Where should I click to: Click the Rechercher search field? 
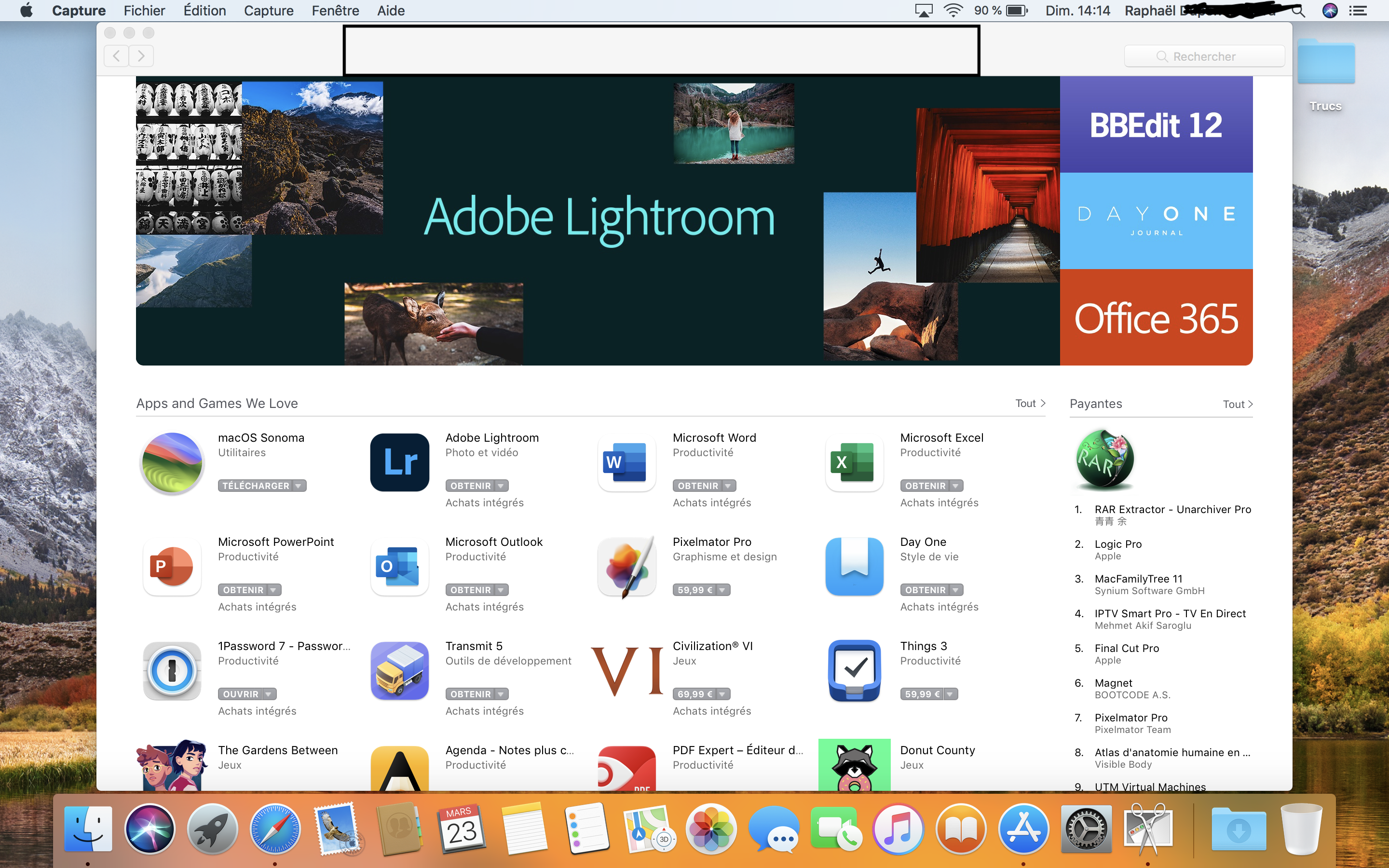1204,56
